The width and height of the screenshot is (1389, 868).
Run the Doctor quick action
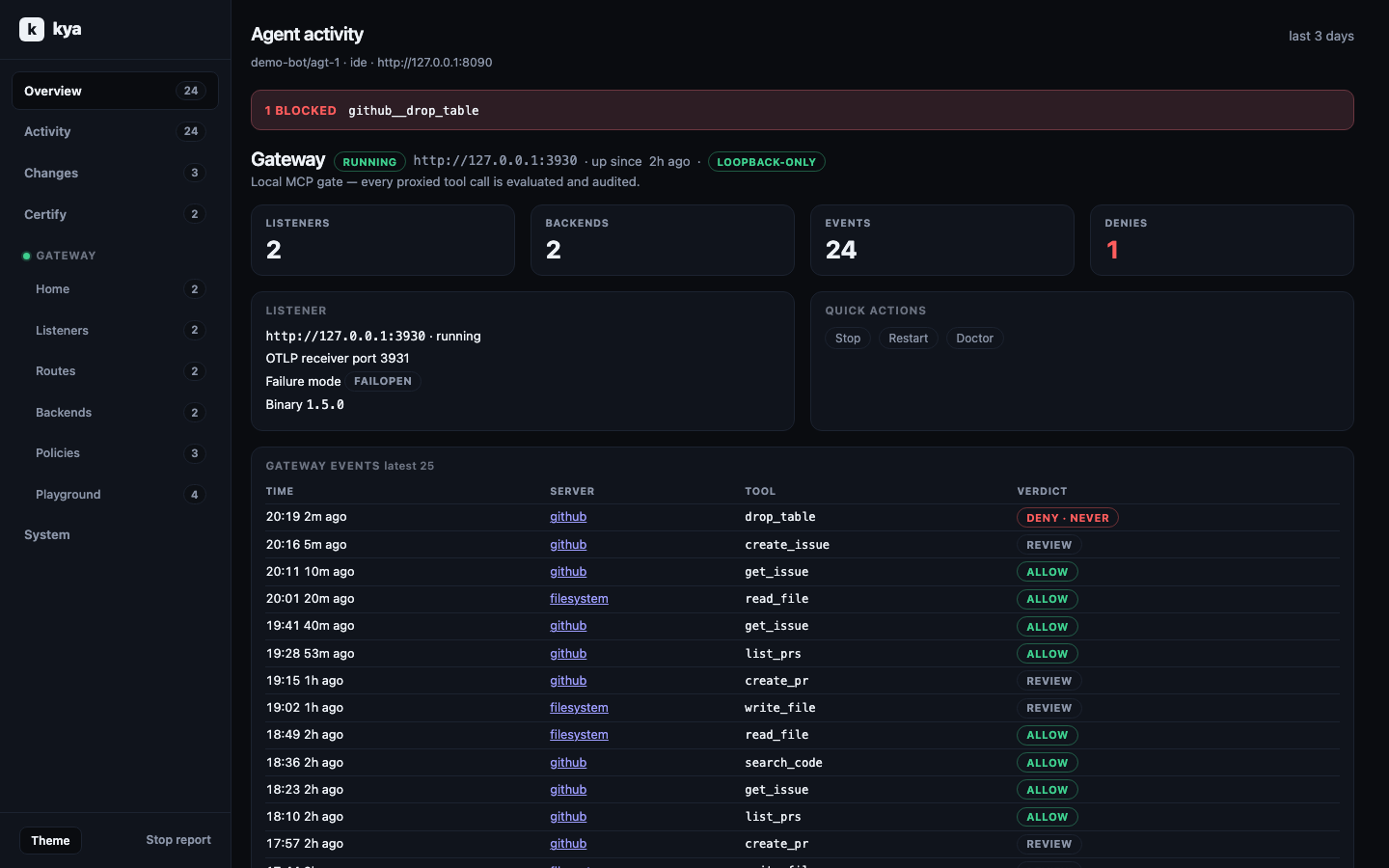tap(974, 339)
